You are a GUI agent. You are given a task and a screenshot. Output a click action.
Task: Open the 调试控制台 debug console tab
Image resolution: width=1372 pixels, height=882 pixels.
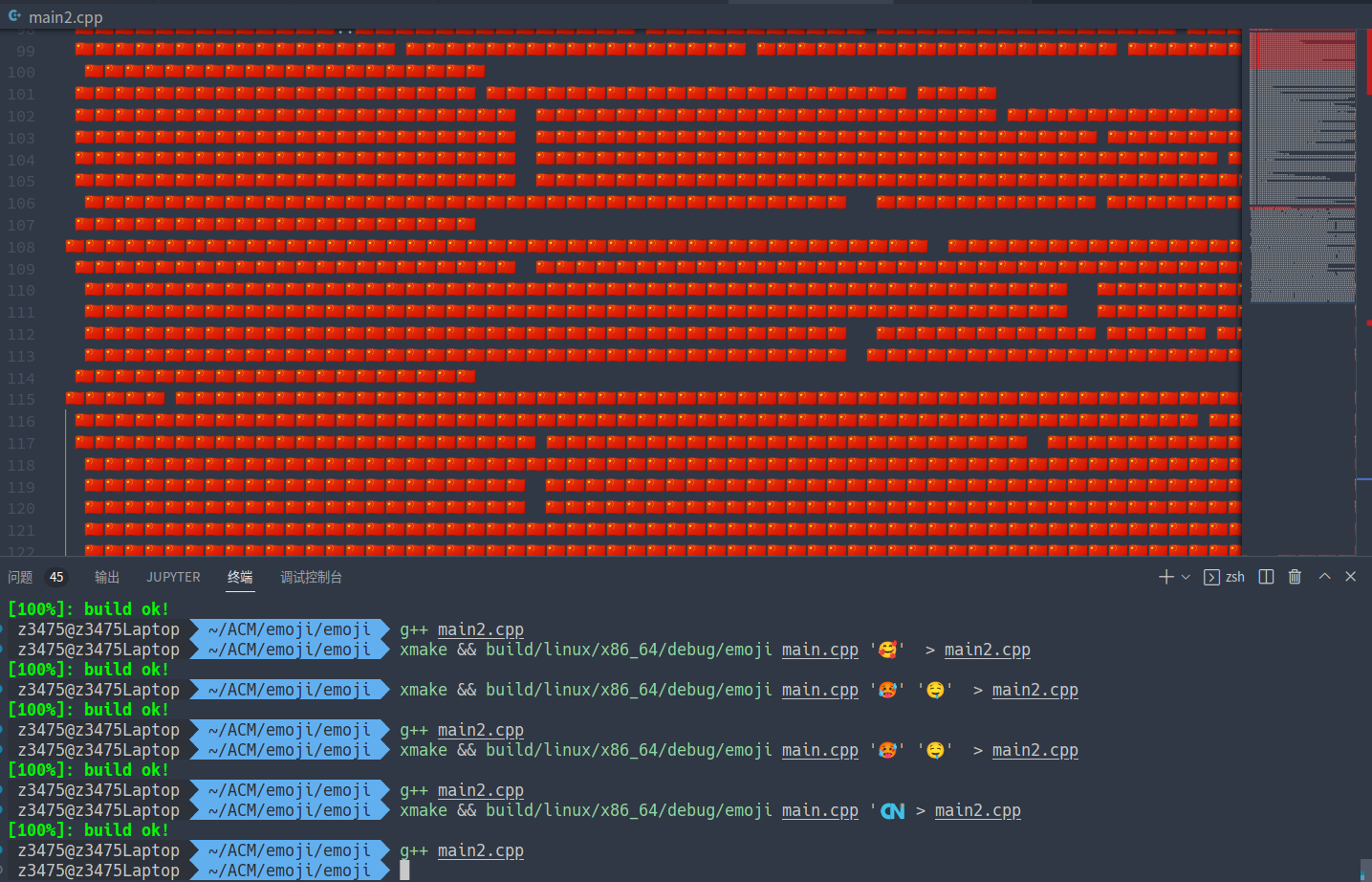311,577
